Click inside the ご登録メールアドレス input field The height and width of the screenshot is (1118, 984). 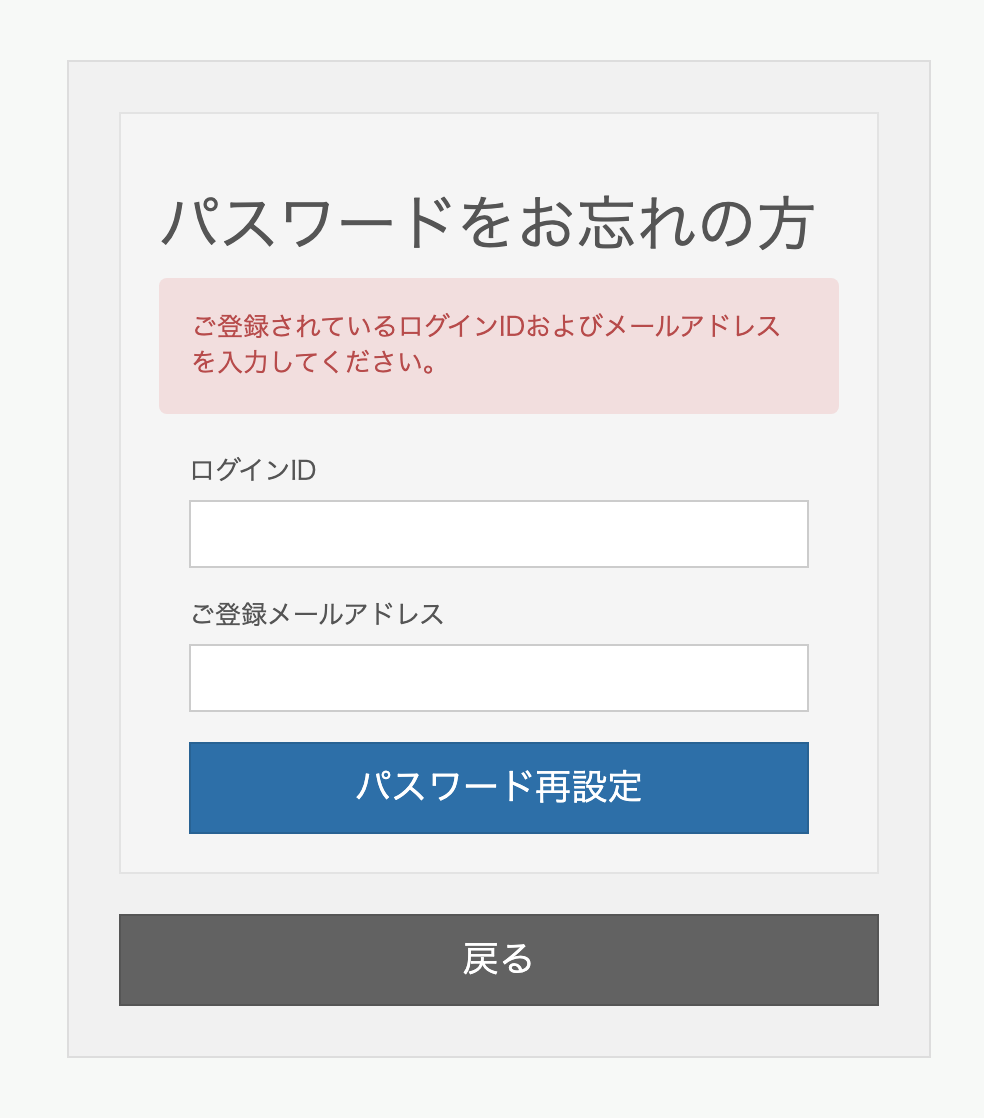[x=497, y=678]
